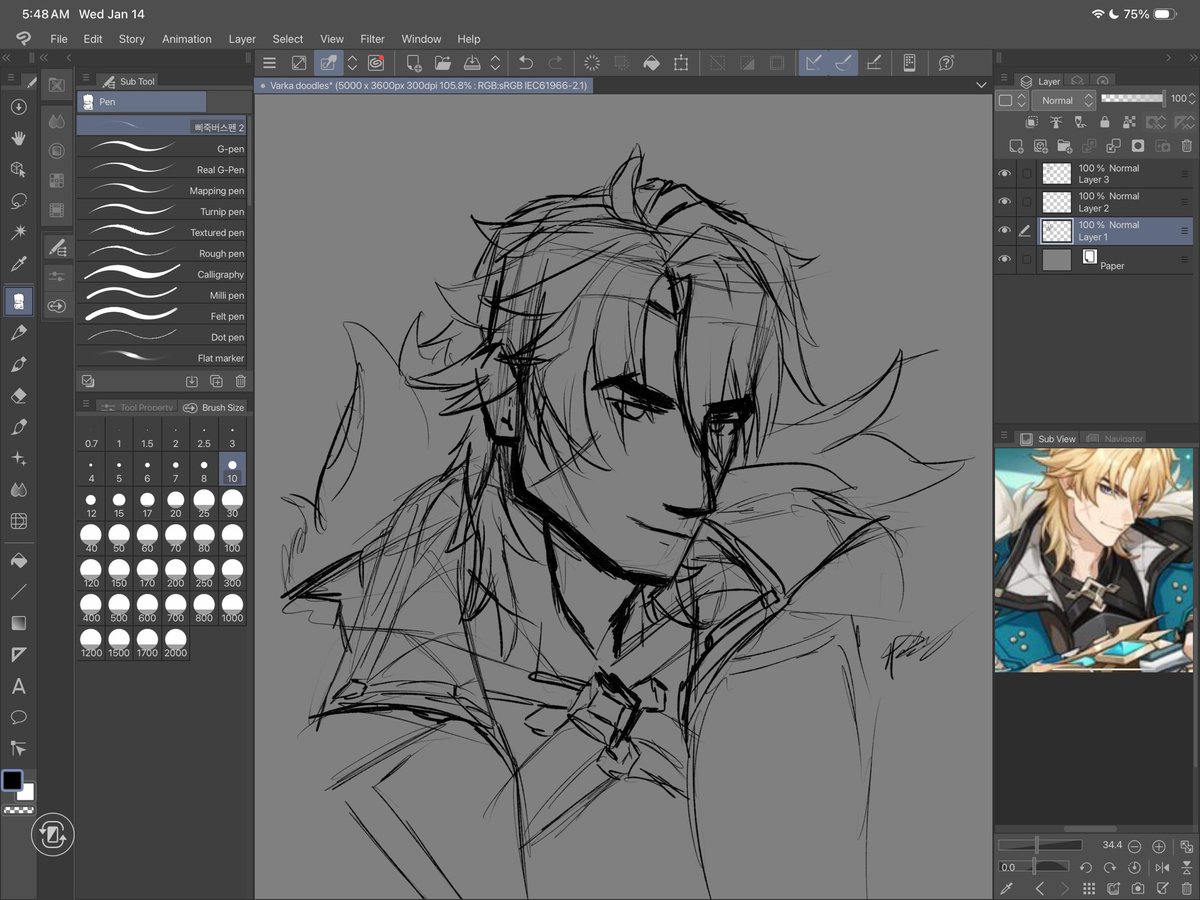The width and height of the screenshot is (1200, 900).
Task: Select the G-pen sub tool
Action: coord(162,148)
